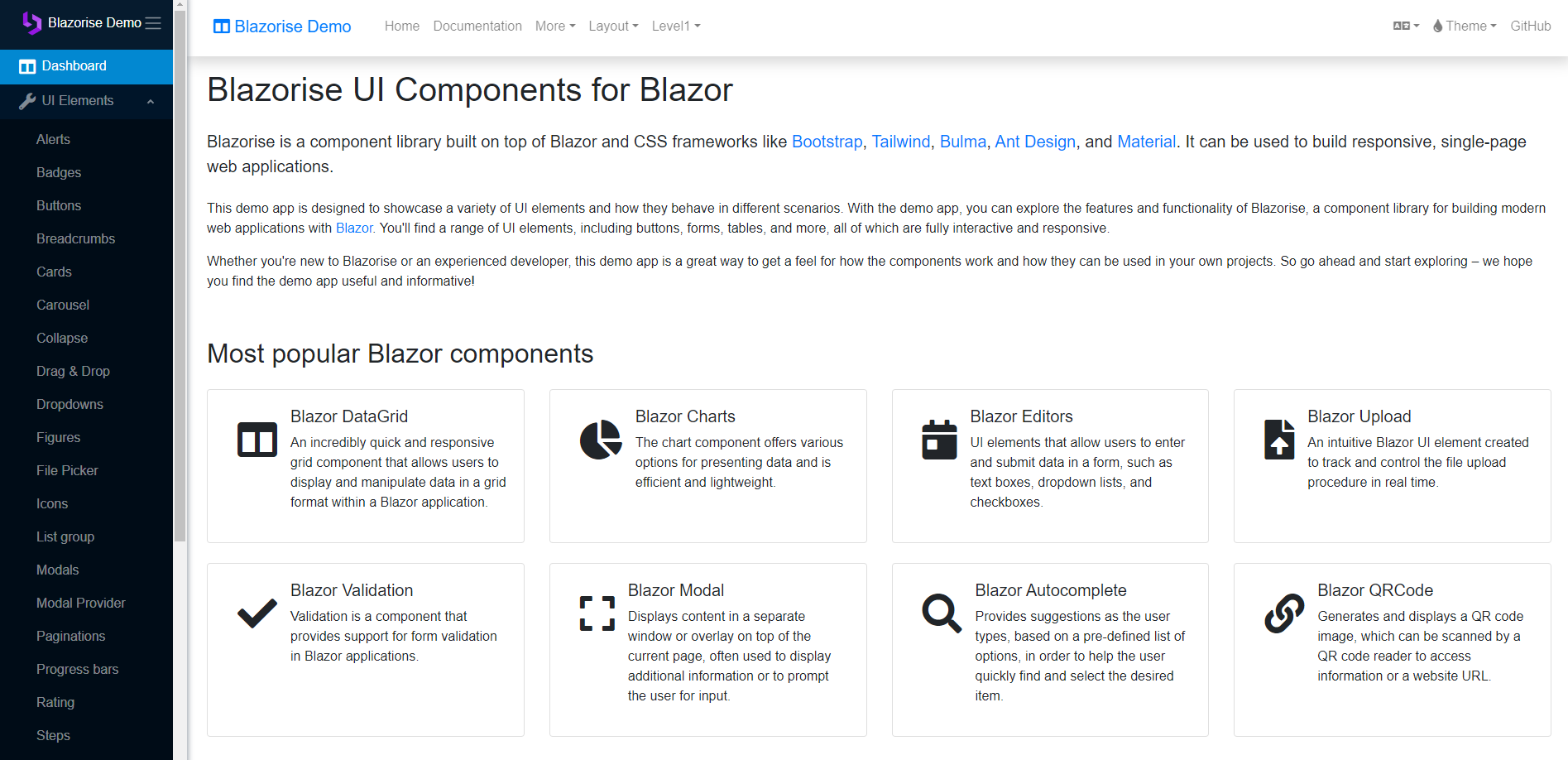Click the Blazor Editors calendar-style icon

940,440
